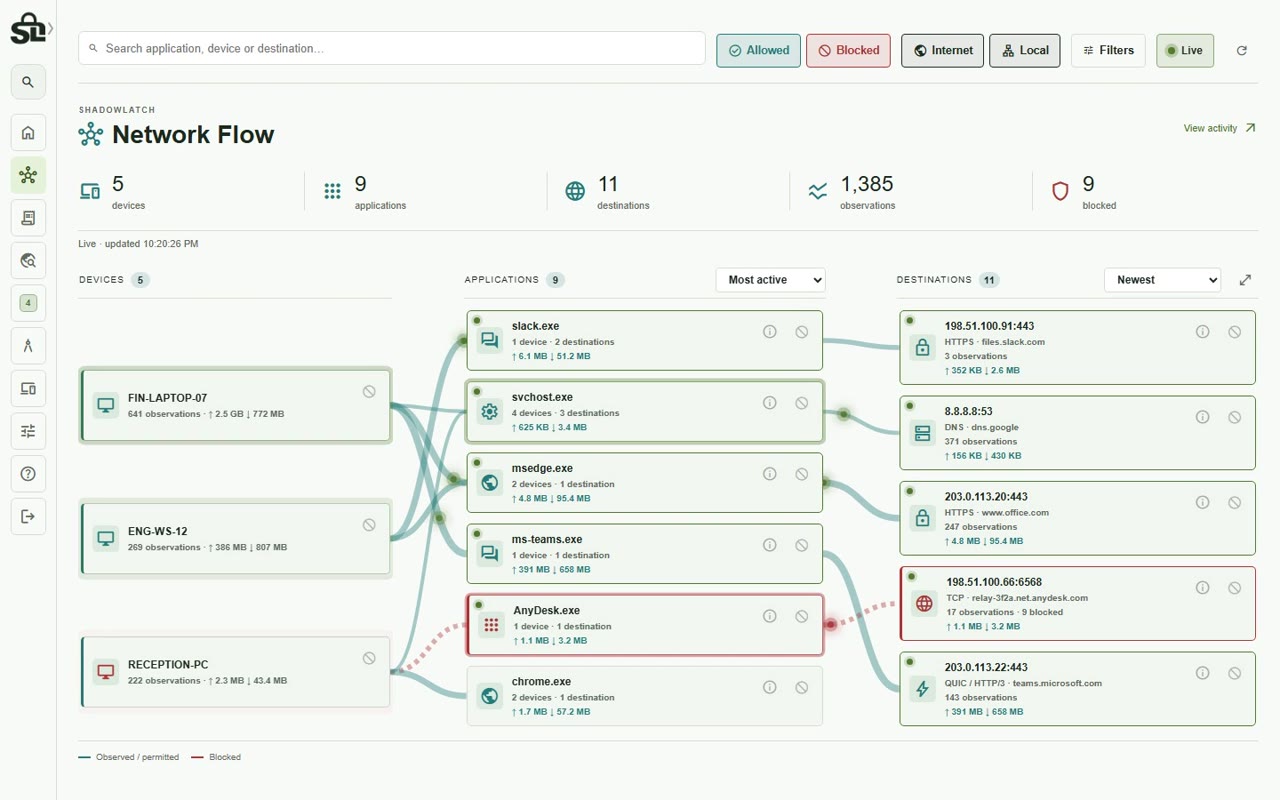Click the sidebar Home icon
This screenshot has width=1280, height=800.
pos(28,132)
